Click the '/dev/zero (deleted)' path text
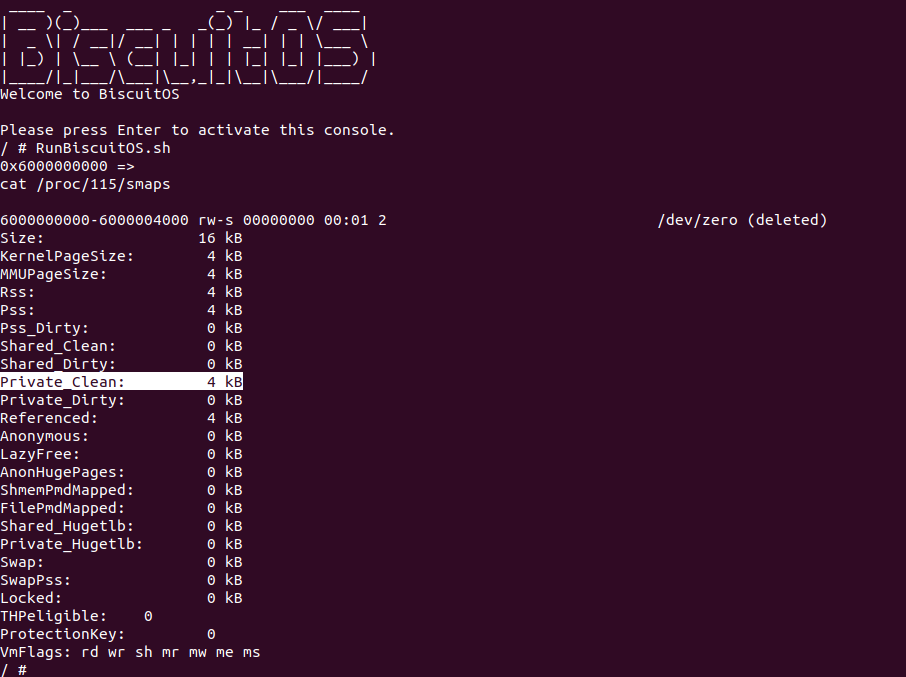The image size is (906, 677). click(x=742, y=220)
